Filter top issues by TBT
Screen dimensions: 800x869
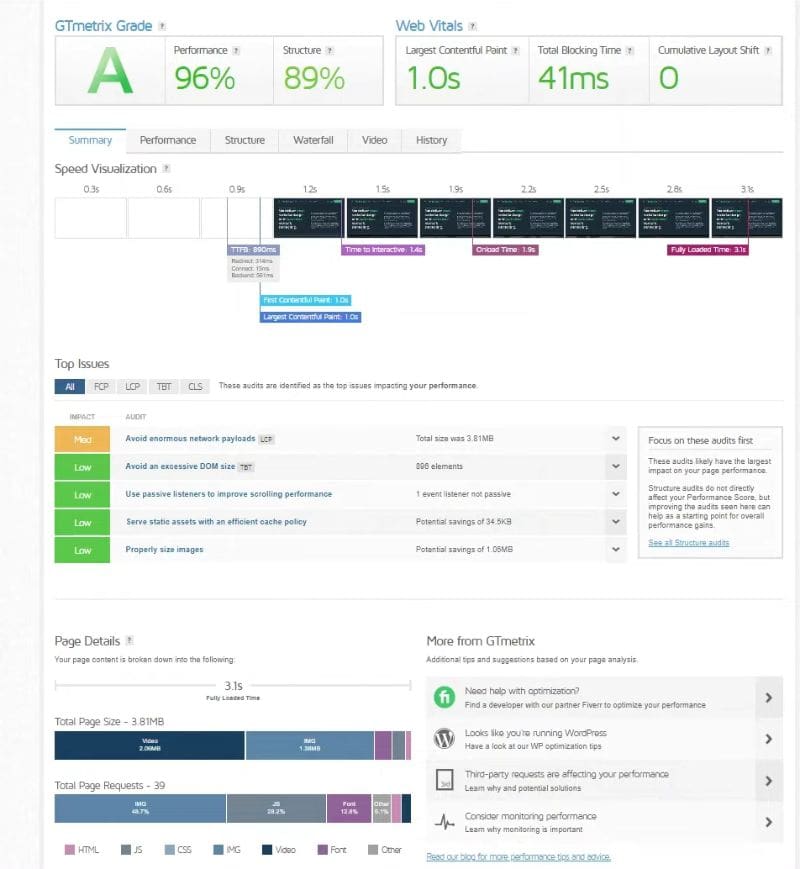164,386
